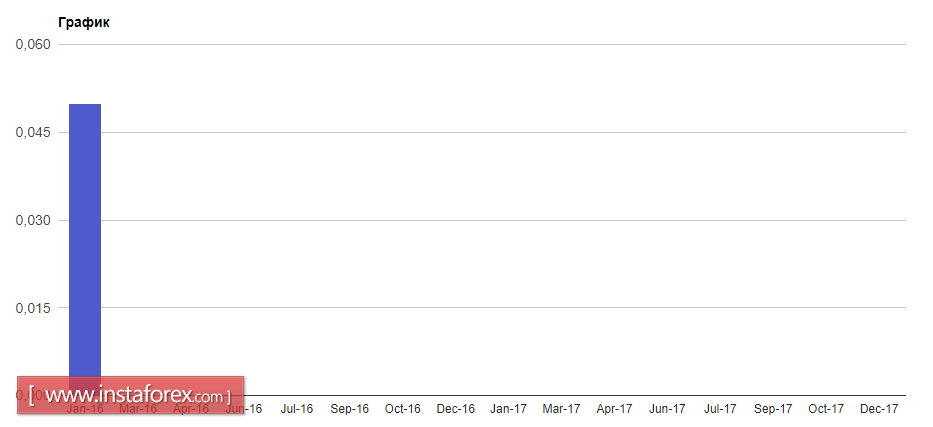Click the 0,015 y-axis value
Image resolution: width=933 pixels, height=427 pixels.
click(x=32, y=308)
